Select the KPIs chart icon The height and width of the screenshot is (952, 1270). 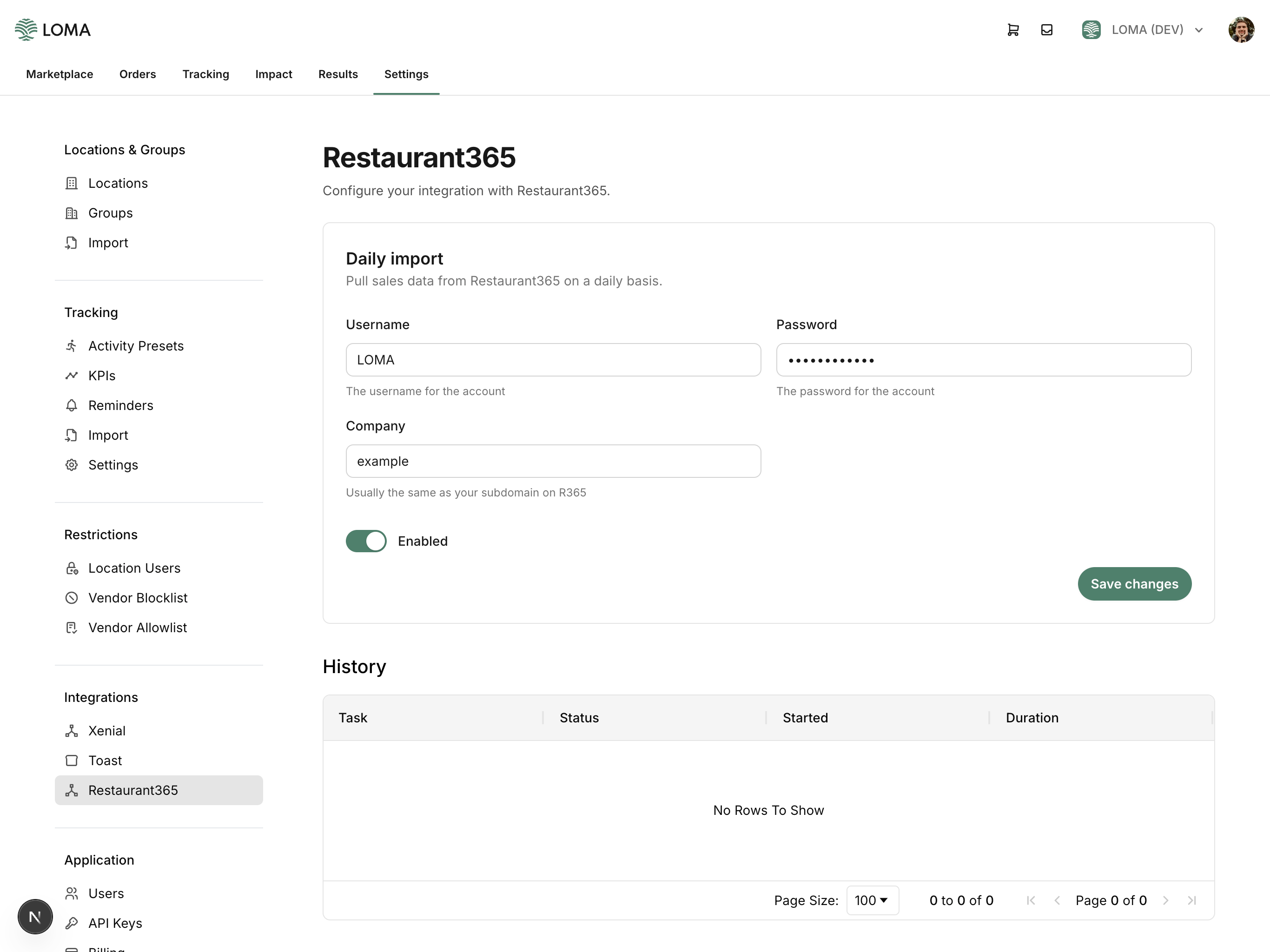point(72,376)
